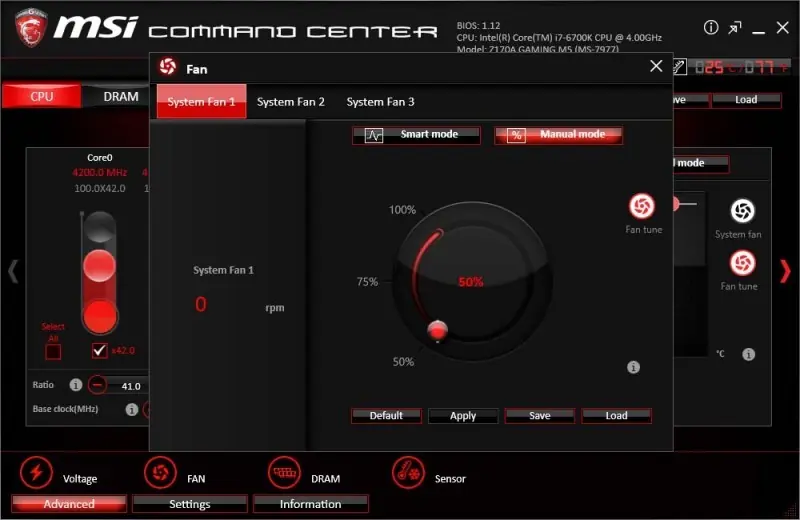
Task: Click Apply in the Fan dialog
Action: [463, 415]
